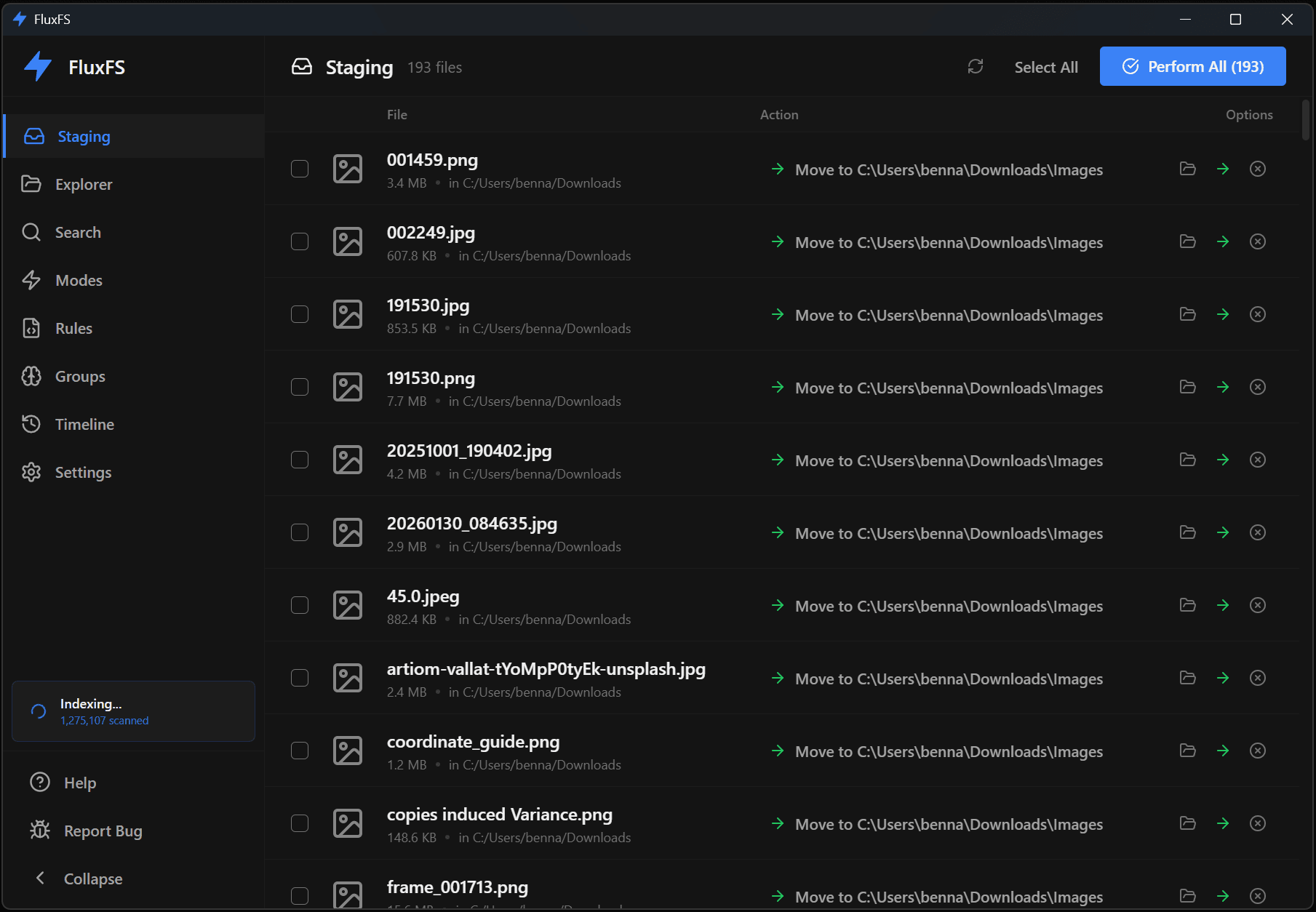This screenshot has height=912, width=1316.
Task: Remove copies induced Variance.png from staging
Action: pyautogui.click(x=1258, y=823)
